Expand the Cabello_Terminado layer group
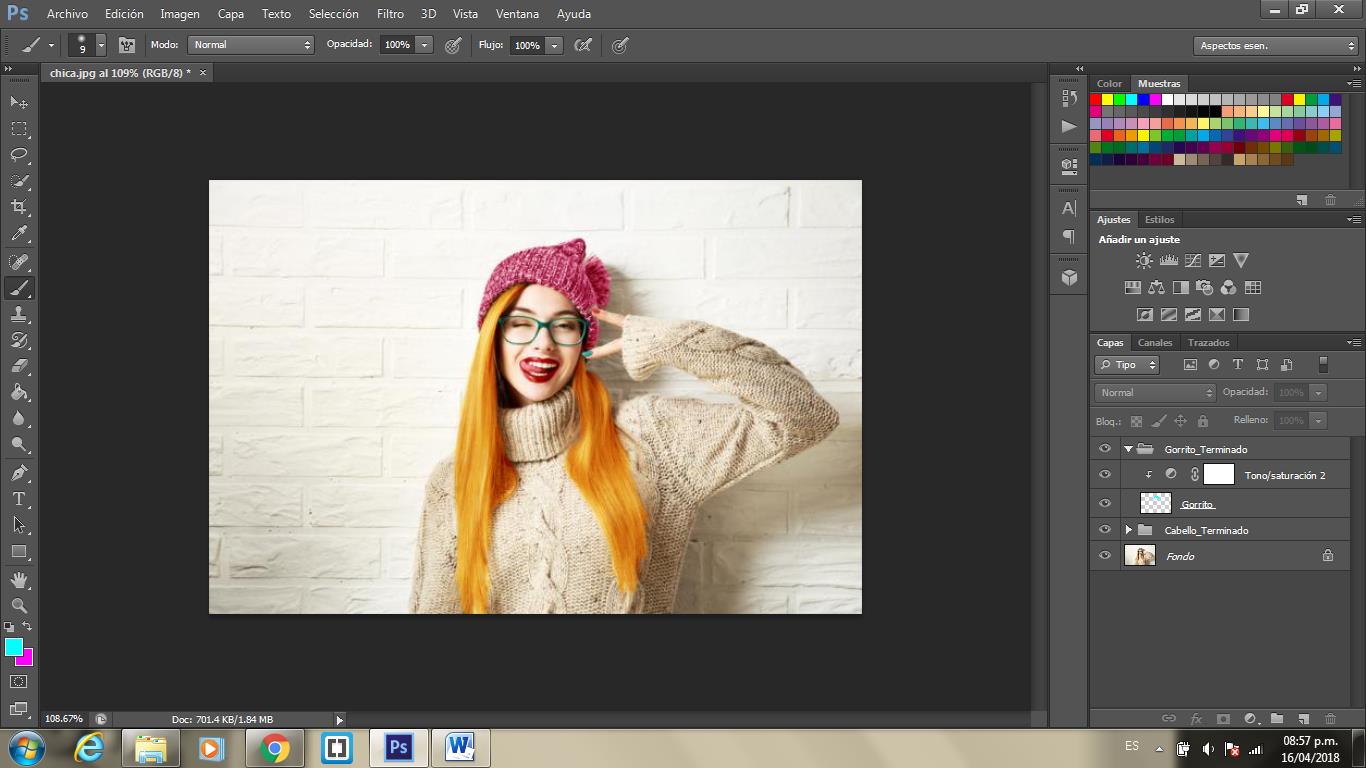Screen dimensions: 1366x768 tap(1129, 530)
